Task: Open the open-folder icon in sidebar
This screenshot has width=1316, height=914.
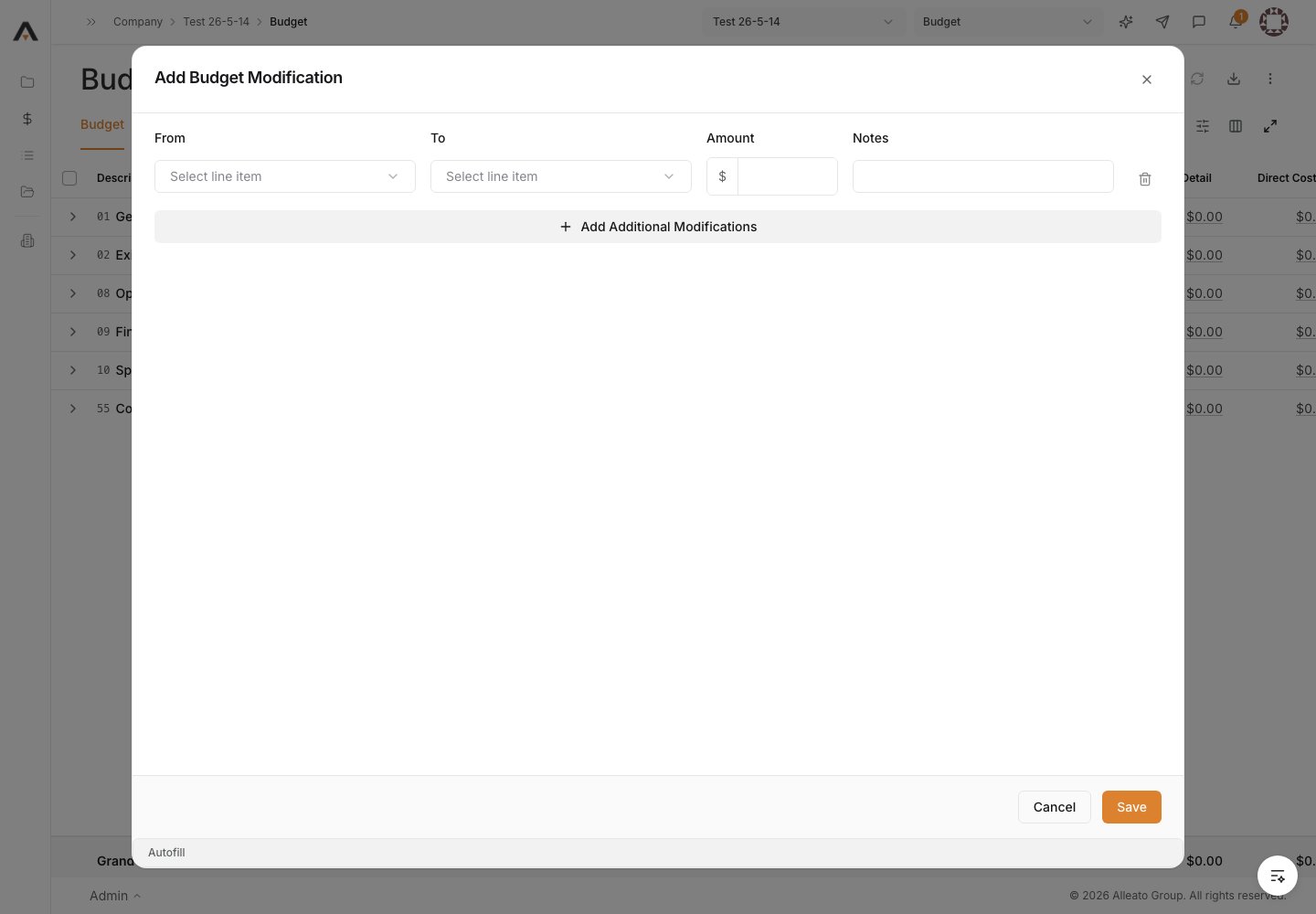Action: tap(27, 192)
